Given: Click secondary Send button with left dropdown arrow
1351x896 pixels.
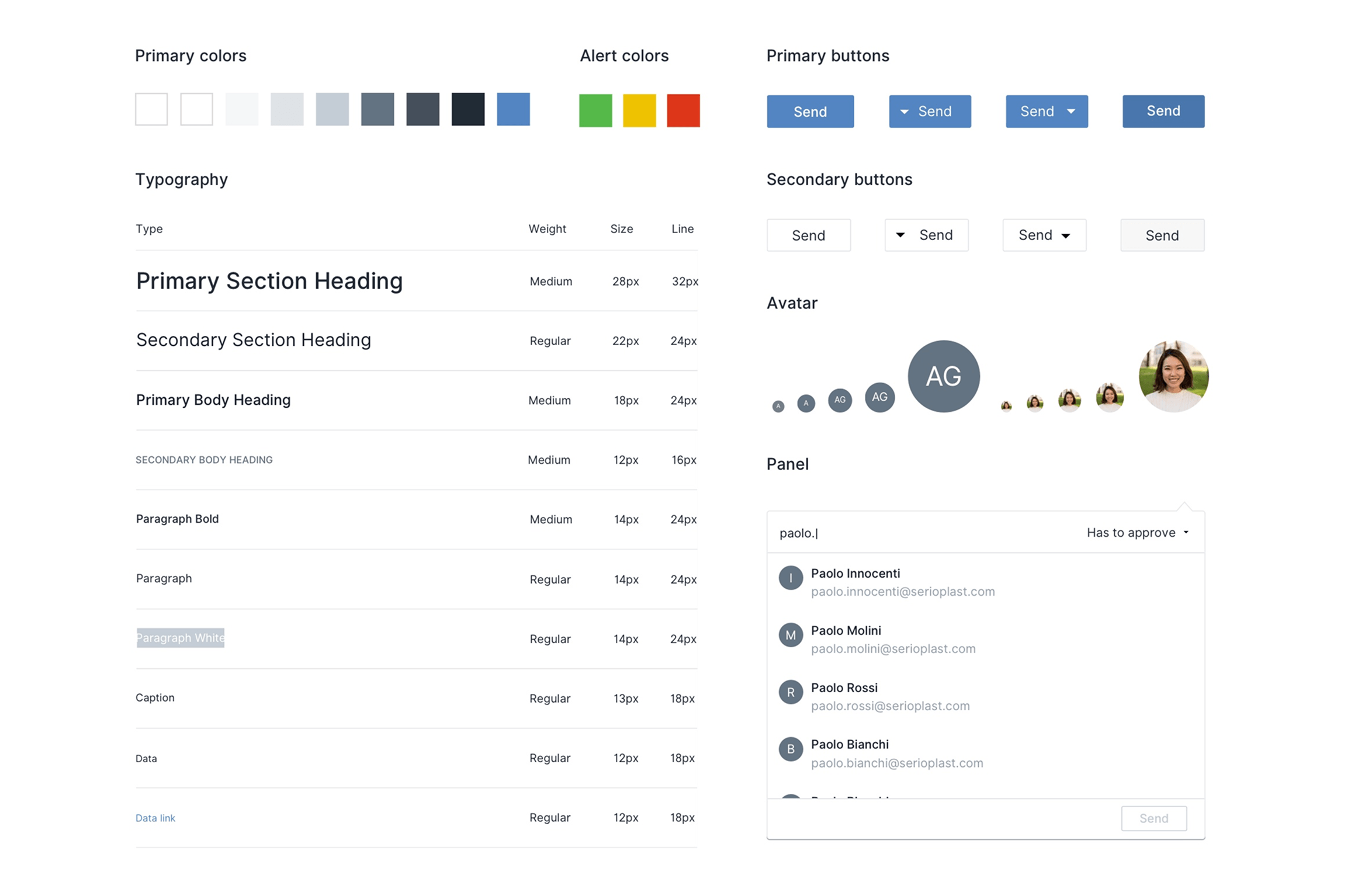Looking at the screenshot, I should [x=926, y=235].
